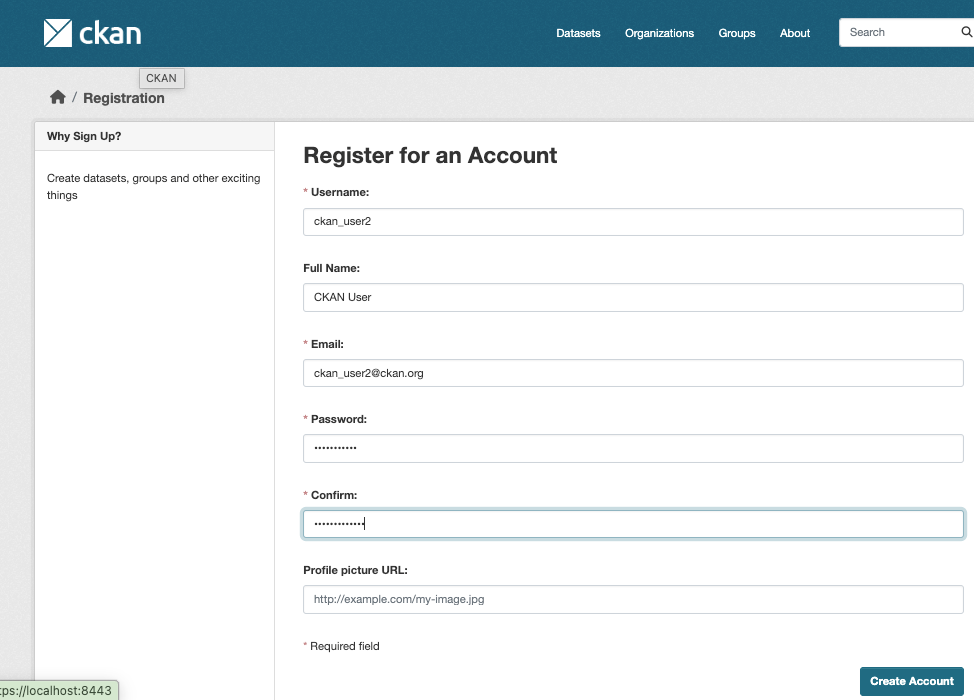This screenshot has width=974, height=700.
Task: Go to the Groups page
Action: coord(737,34)
